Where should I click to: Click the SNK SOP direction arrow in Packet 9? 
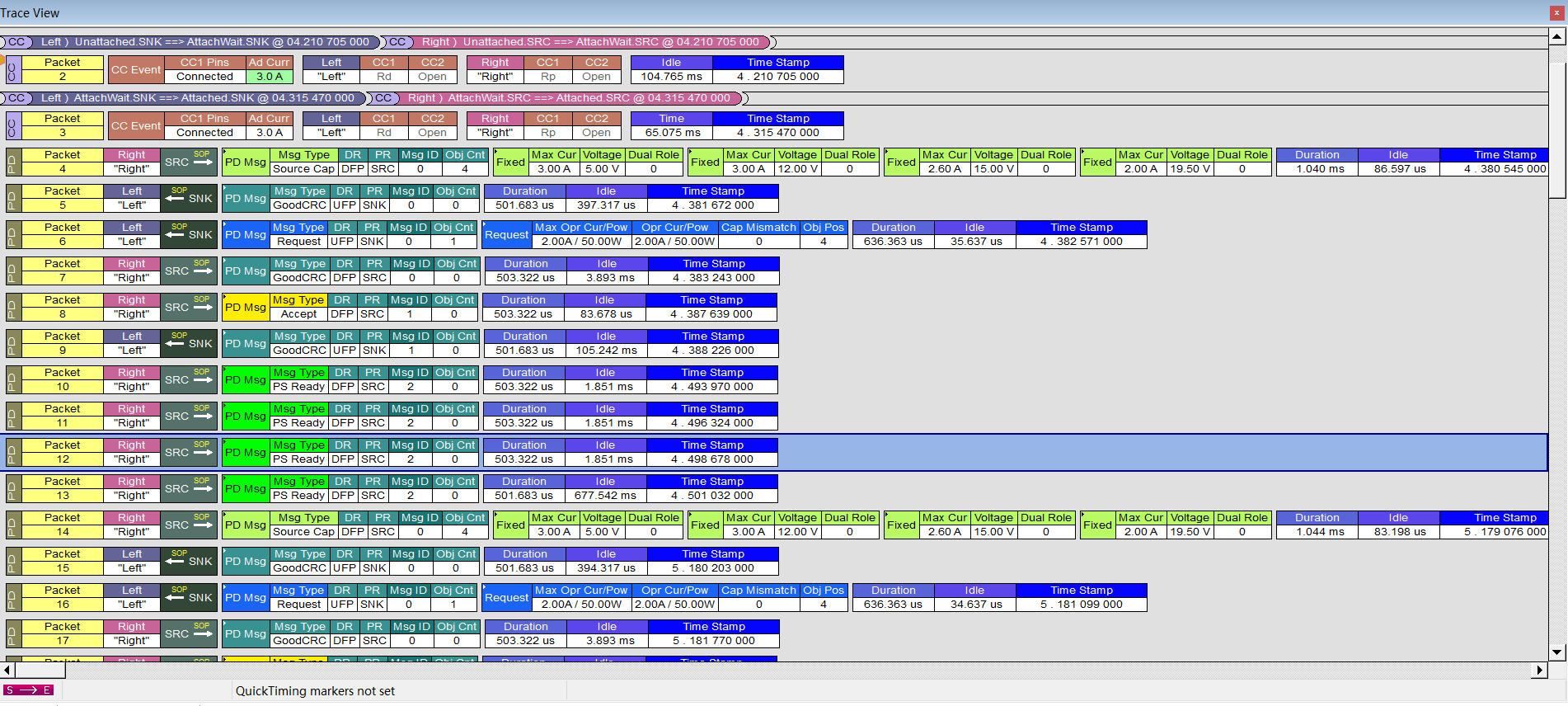pyautogui.click(x=189, y=343)
